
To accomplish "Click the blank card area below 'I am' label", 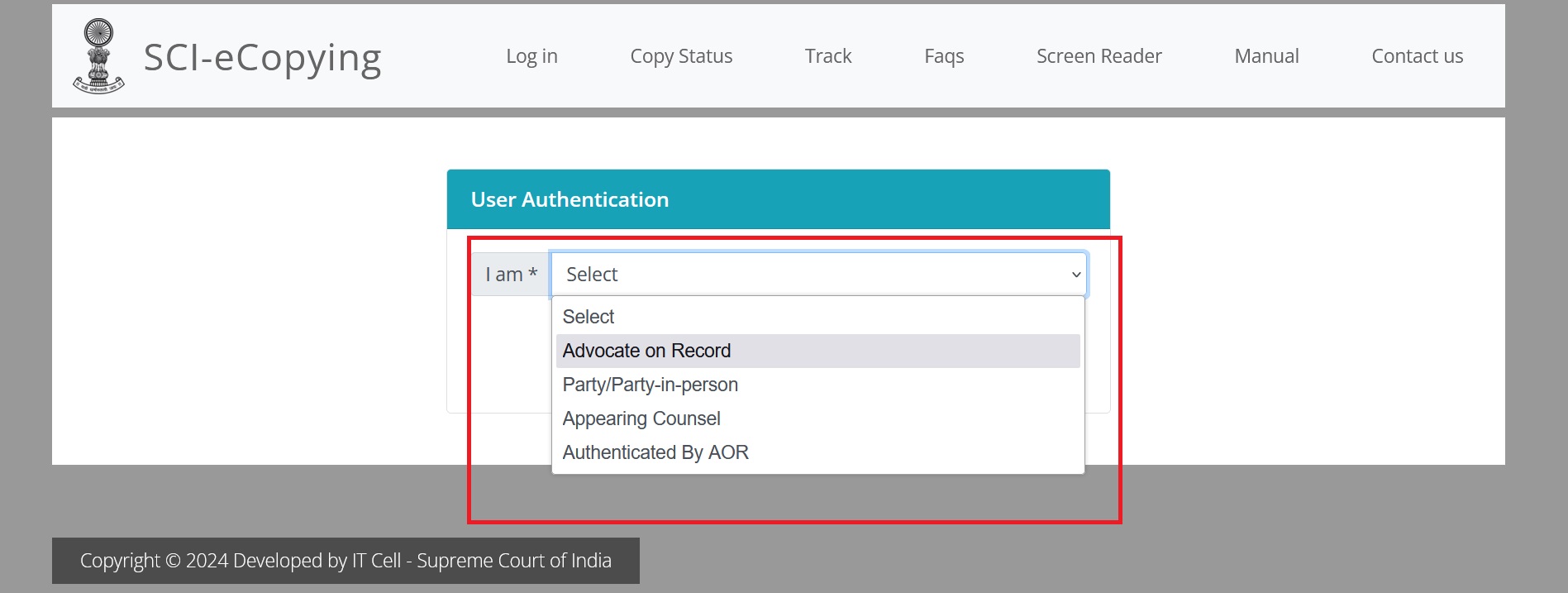I will [x=500, y=356].
